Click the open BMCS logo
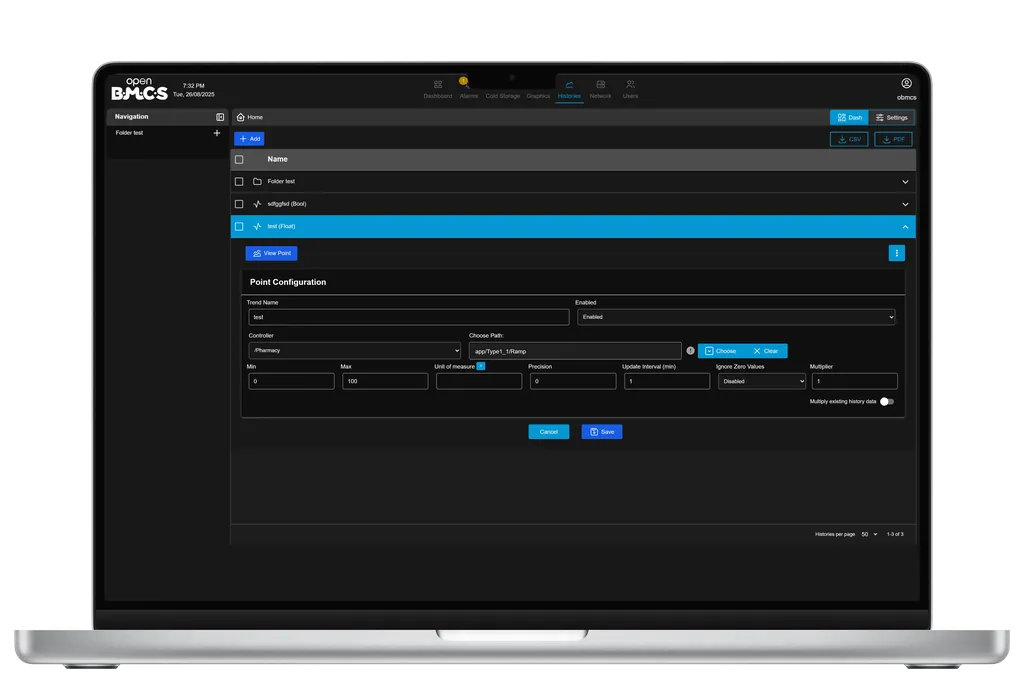 tap(139, 89)
